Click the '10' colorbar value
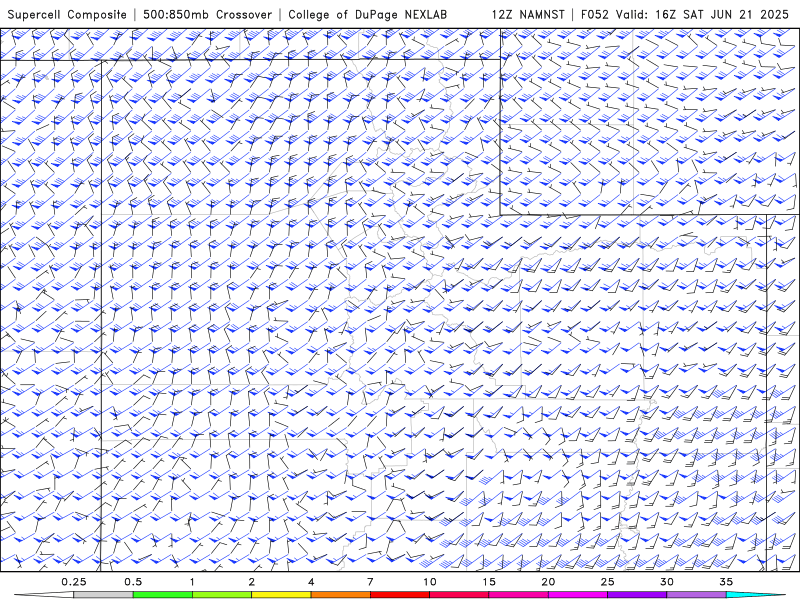800x600 pixels. 430,582
